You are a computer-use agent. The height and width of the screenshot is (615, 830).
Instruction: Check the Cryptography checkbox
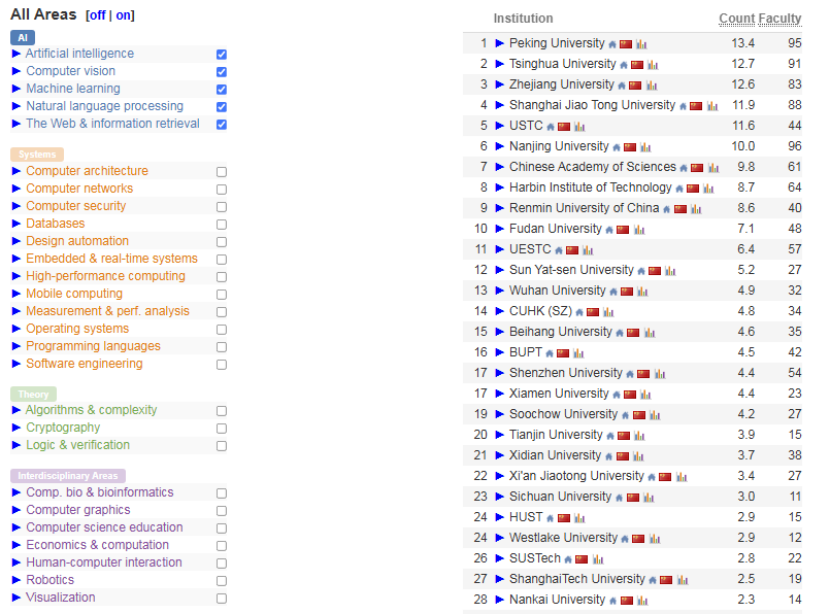coord(221,429)
